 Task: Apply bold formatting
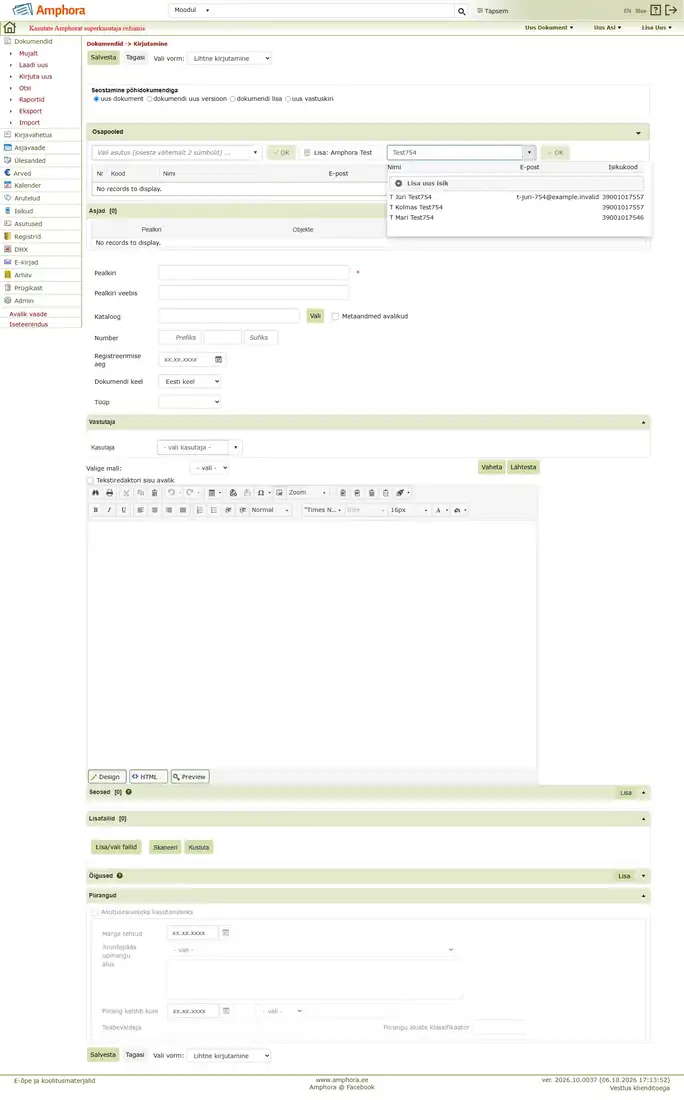tap(96, 510)
